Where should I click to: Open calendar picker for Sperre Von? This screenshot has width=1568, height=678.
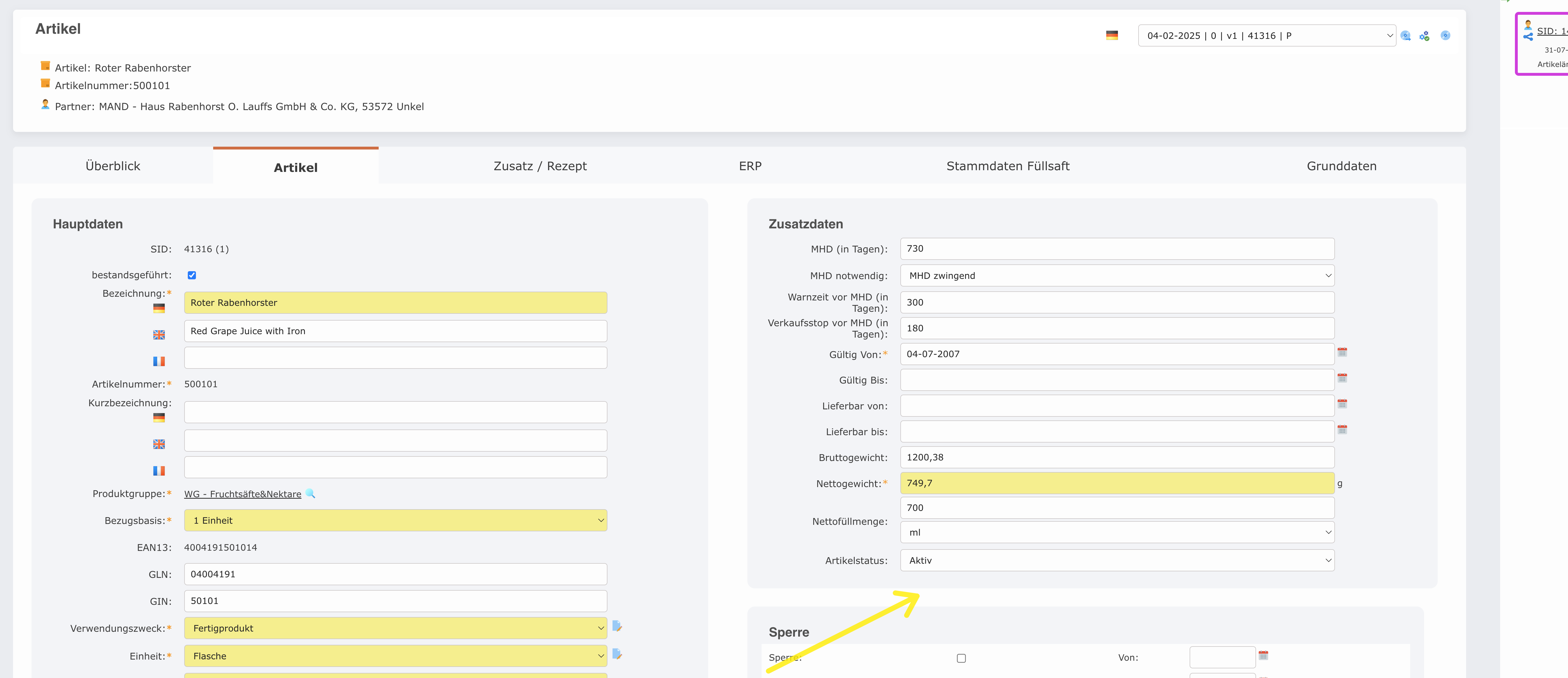[1263, 655]
